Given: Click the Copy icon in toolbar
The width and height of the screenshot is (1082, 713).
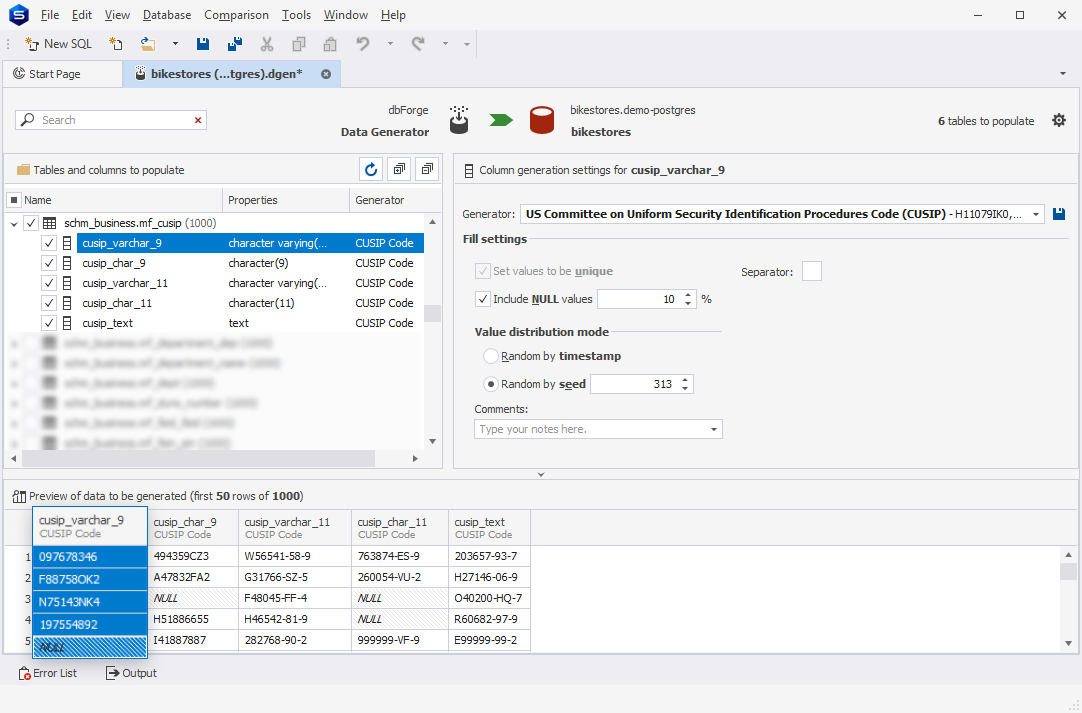Looking at the screenshot, I should (x=299, y=43).
